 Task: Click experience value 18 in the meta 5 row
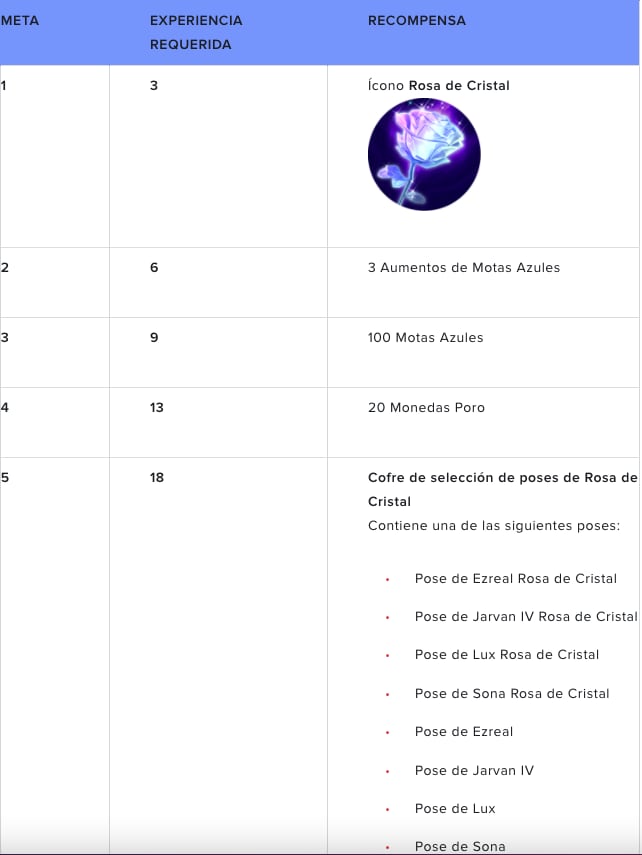(157, 478)
